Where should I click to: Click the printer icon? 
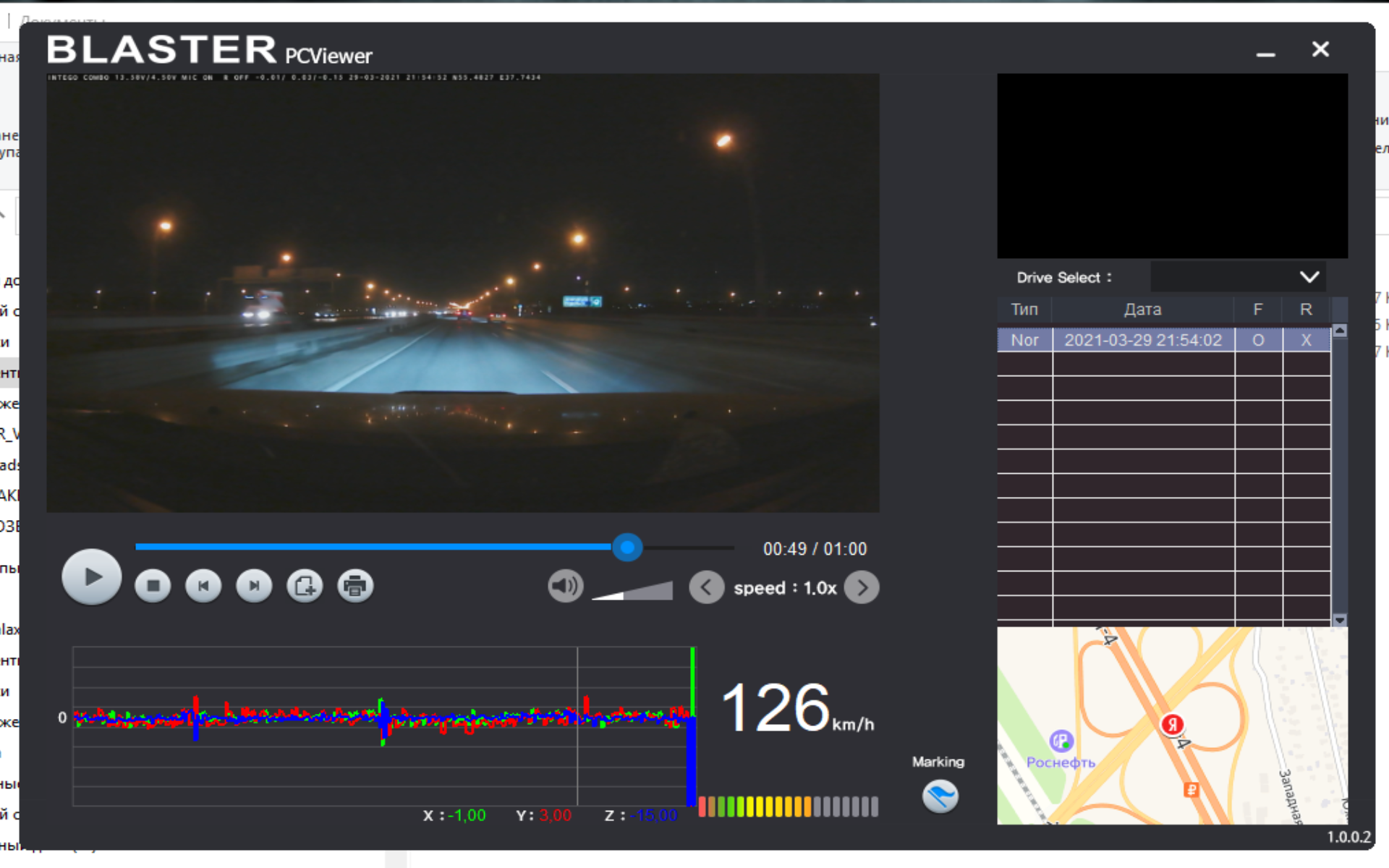[355, 586]
